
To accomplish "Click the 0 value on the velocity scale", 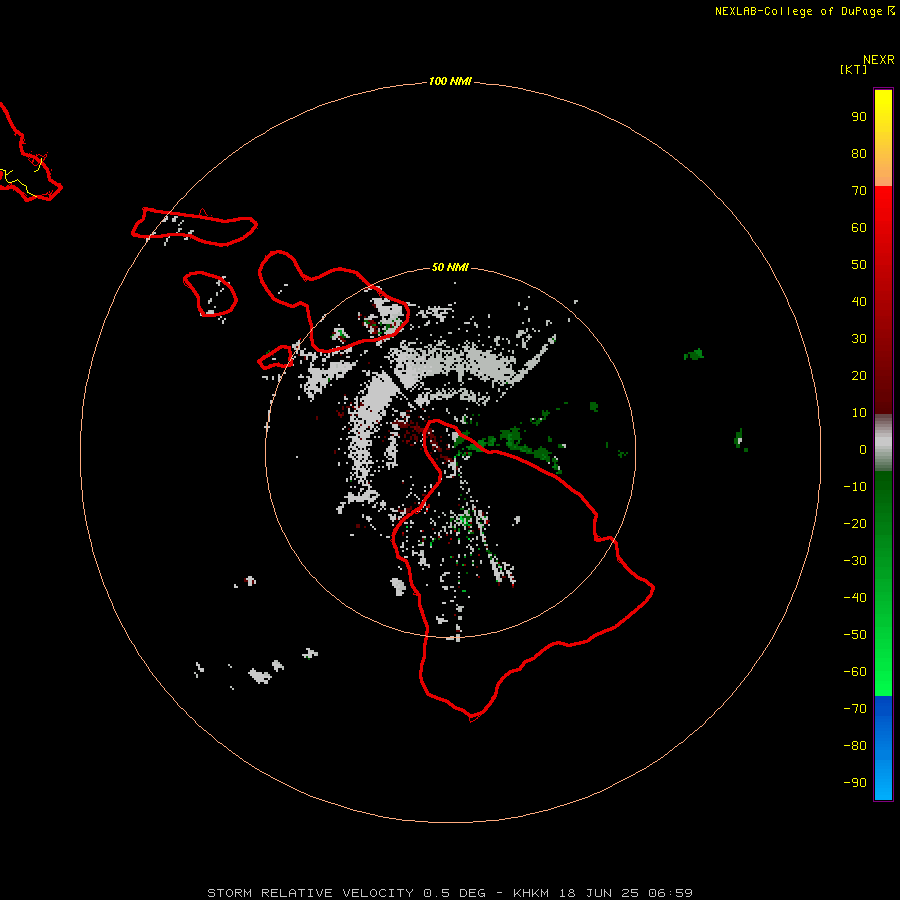I will [863, 449].
